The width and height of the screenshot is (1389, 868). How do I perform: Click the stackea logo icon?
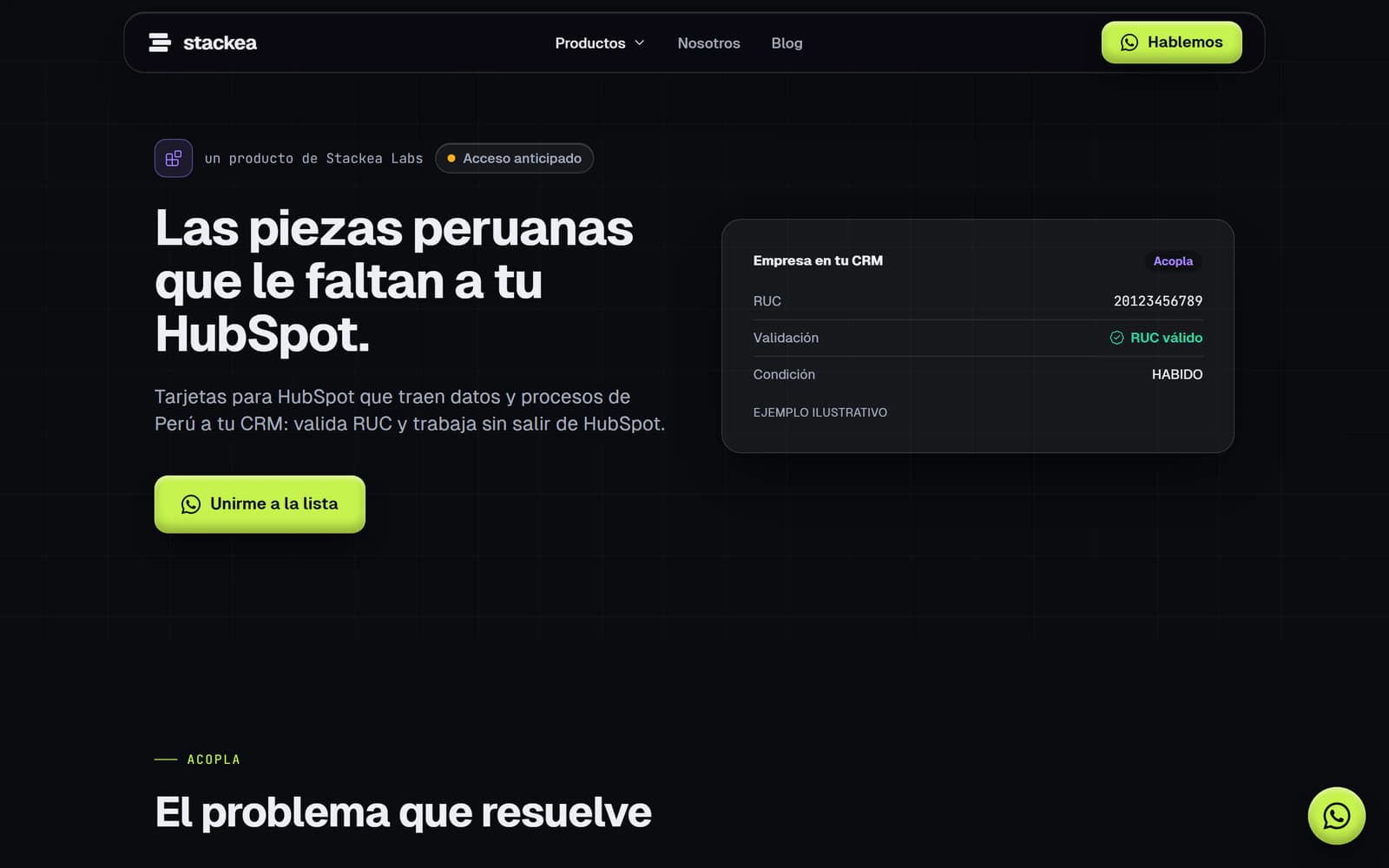[160, 43]
